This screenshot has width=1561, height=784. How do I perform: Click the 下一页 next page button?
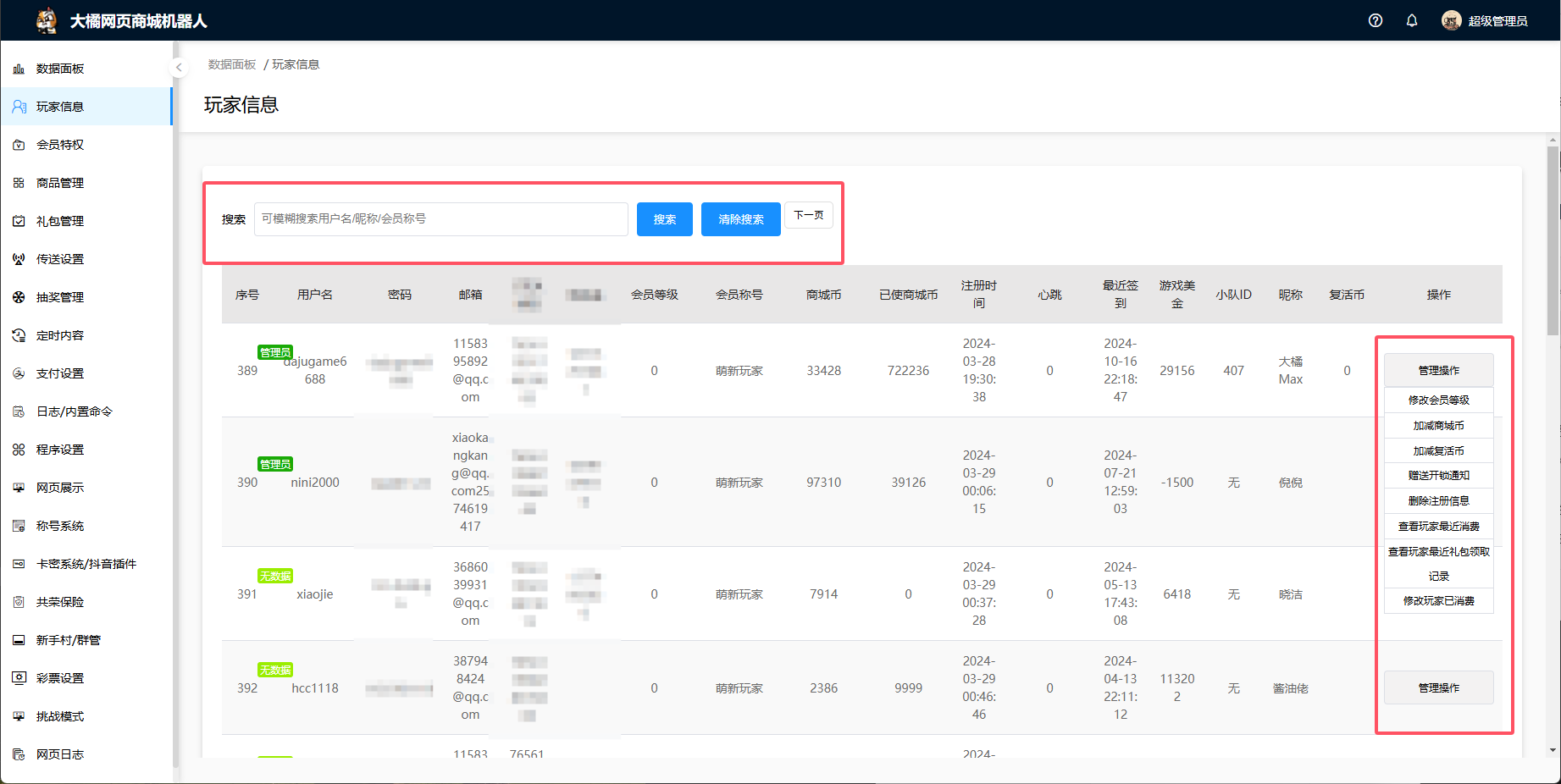[808, 215]
